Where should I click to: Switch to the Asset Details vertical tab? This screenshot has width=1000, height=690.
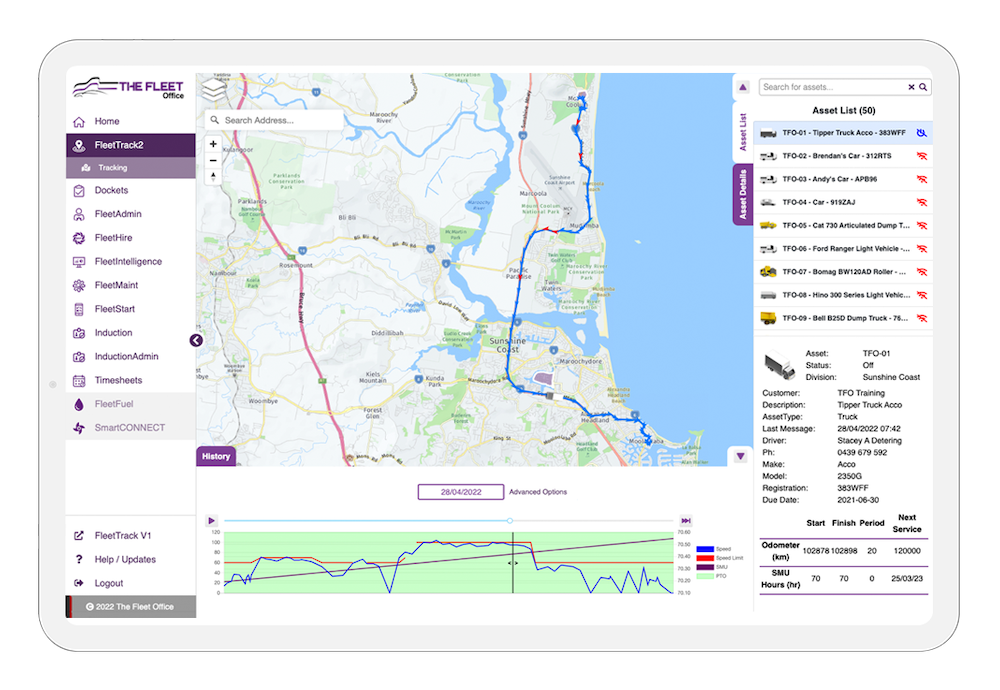coord(742,195)
